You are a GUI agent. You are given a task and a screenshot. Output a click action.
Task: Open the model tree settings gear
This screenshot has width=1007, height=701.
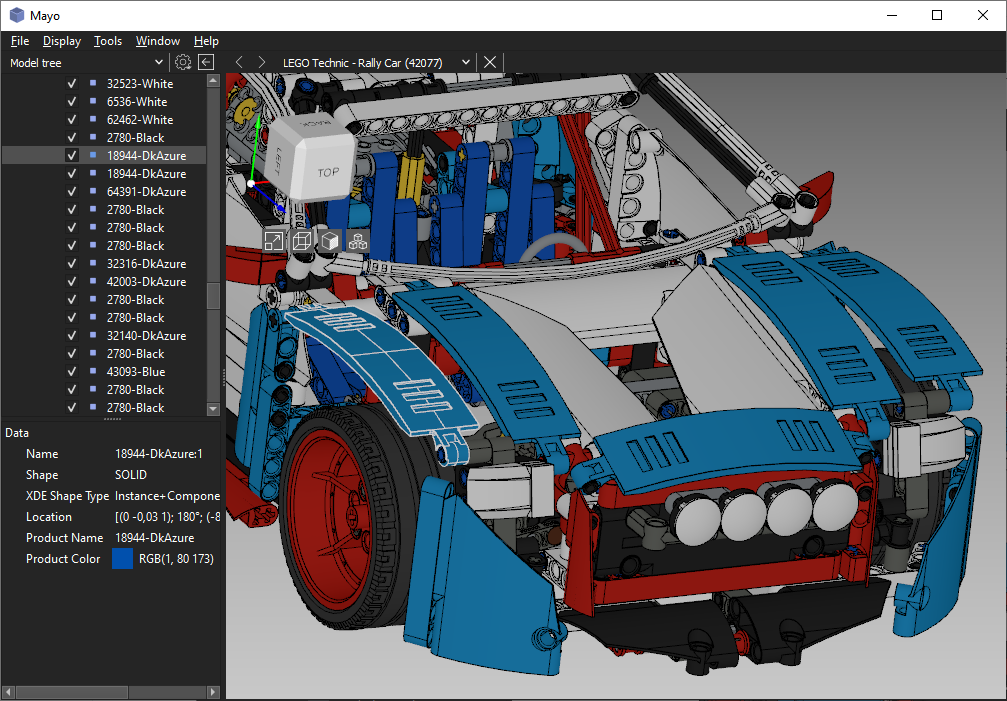click(x=183, y=62)
